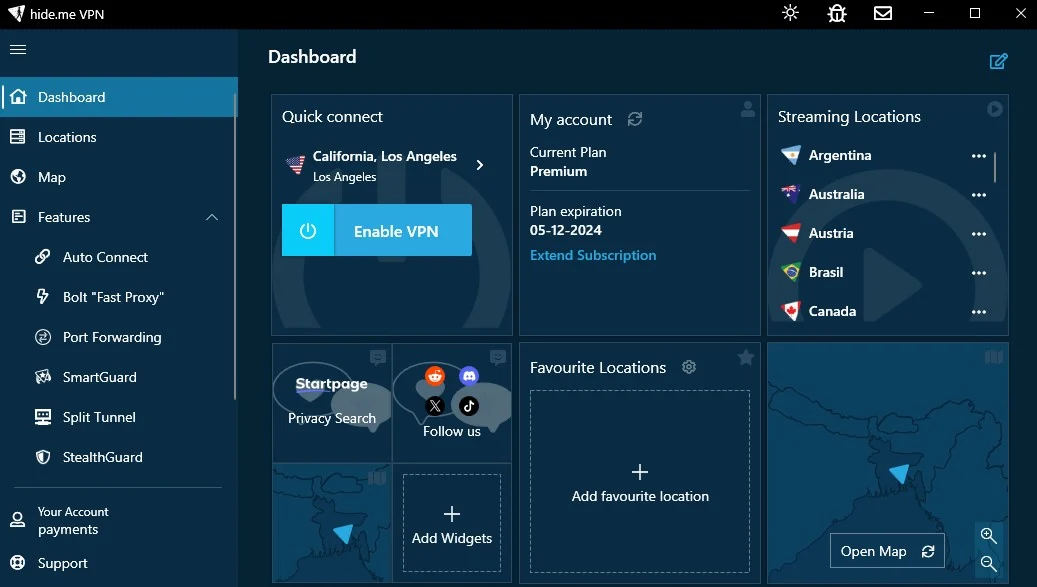Select Australia streaming location

click(x=837, y=194)
